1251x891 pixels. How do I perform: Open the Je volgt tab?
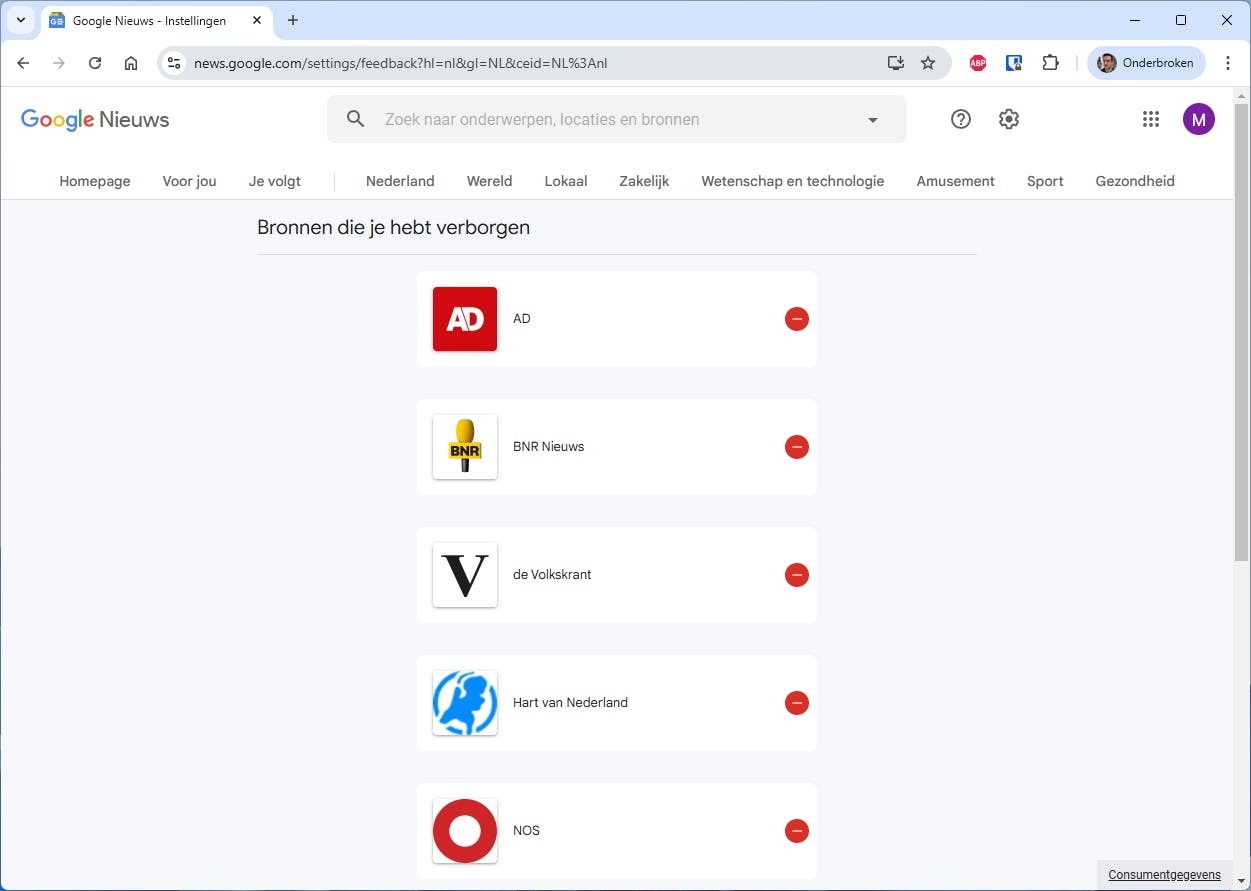pos(275,181)
